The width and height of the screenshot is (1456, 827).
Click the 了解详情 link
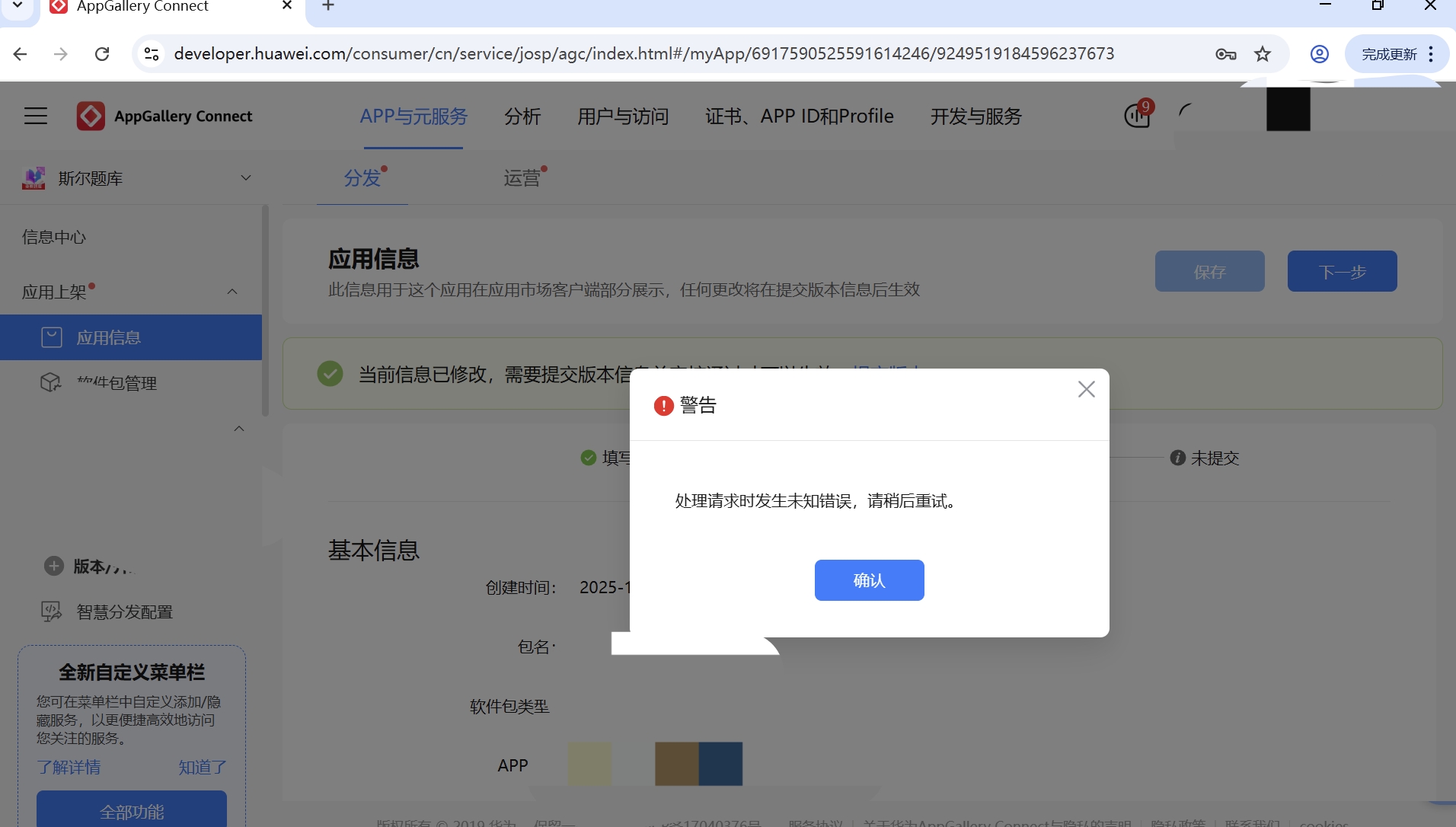point(69,767)
